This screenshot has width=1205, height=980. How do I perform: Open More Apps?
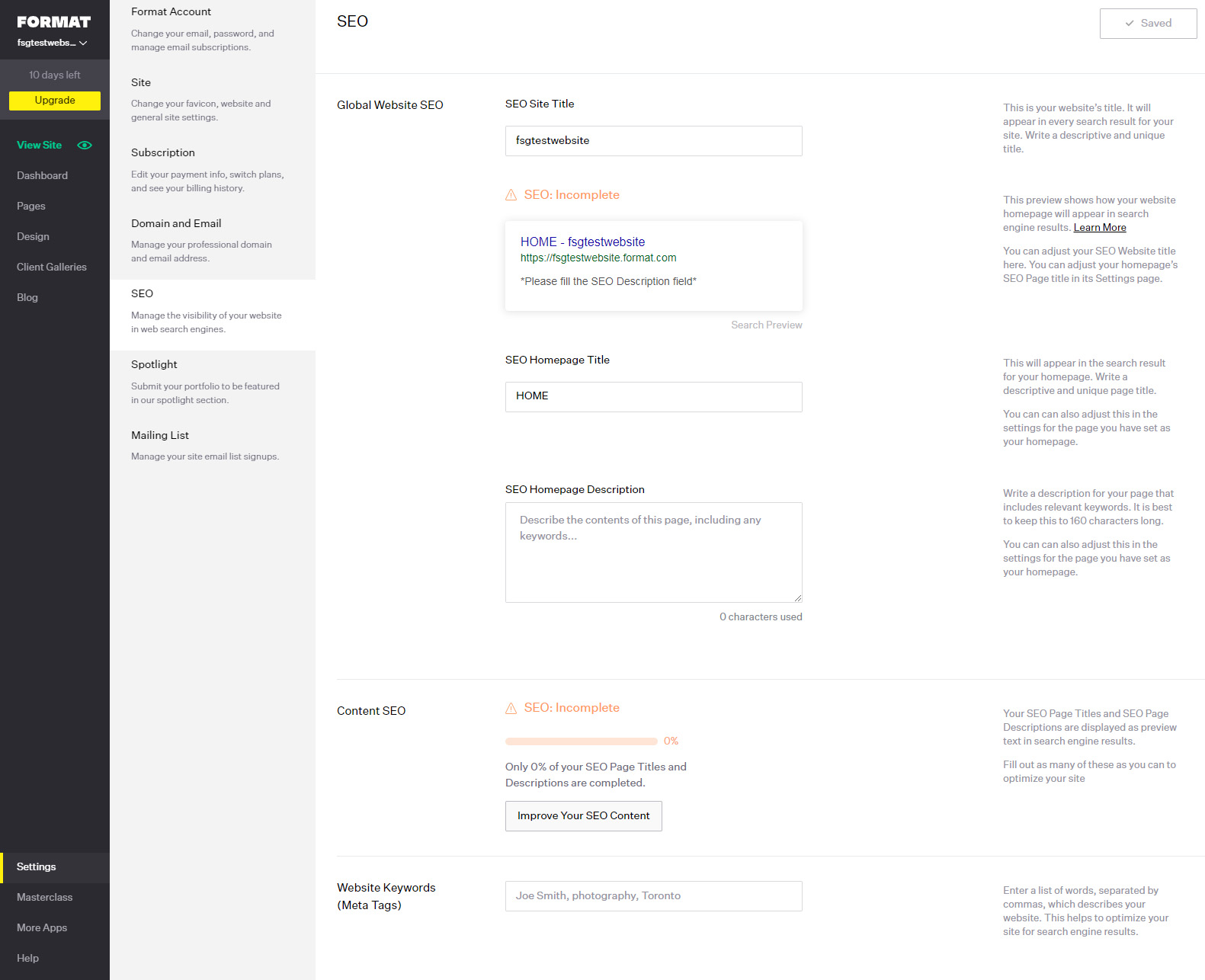coord(42,927)
